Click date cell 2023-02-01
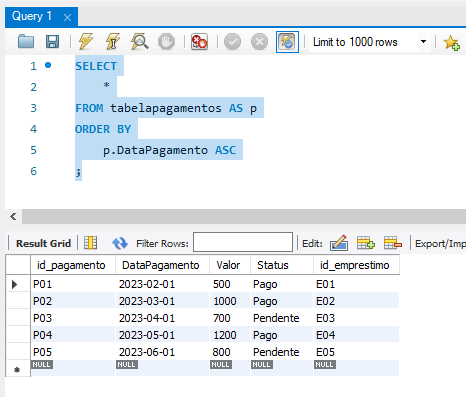The image size is (466, 397). tap(162, 284)
